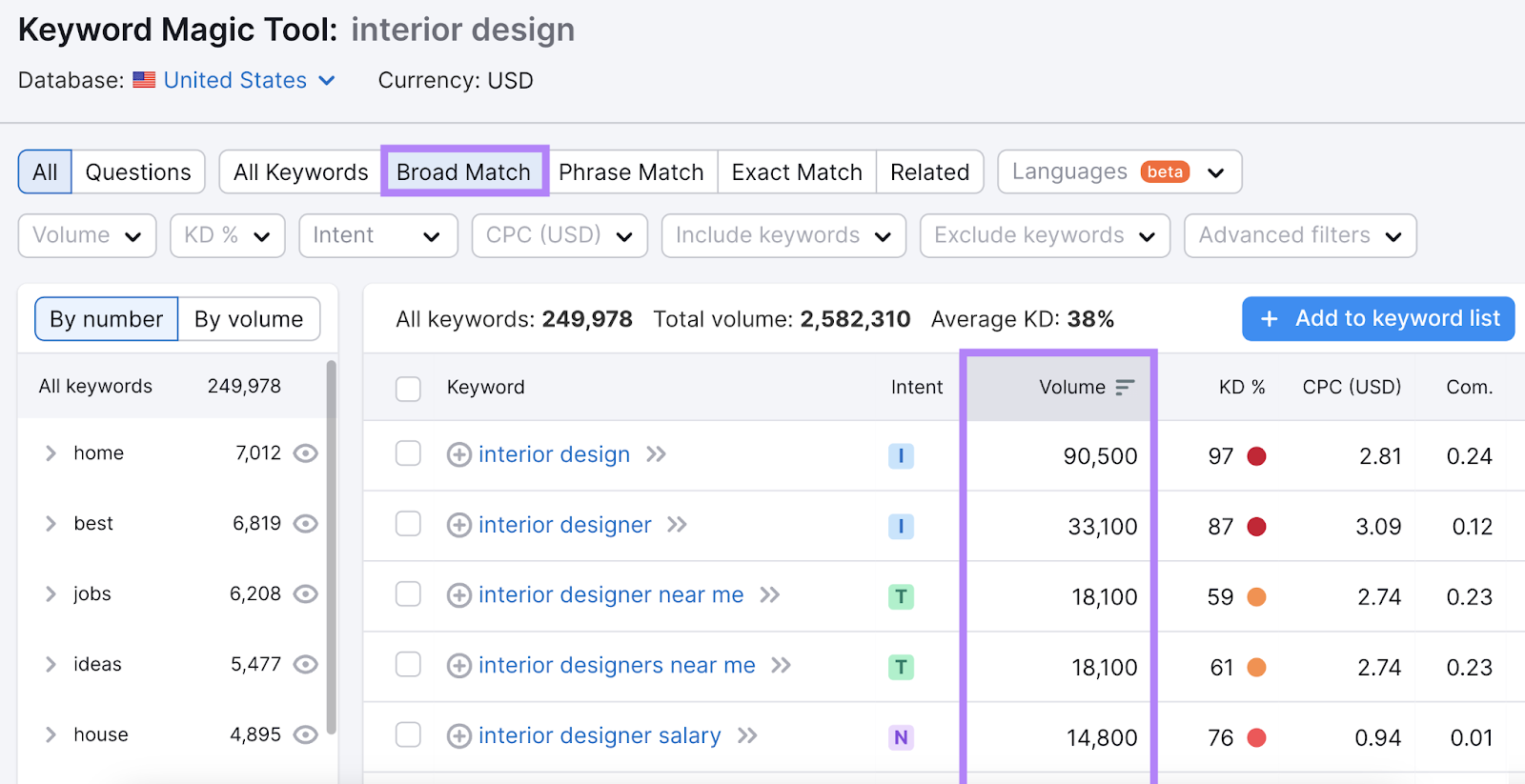The width and height of the screenshot is (1525, 784).
Task: Click the red KD difficulty dot for 'interior design'
Action: (1256, 456)
